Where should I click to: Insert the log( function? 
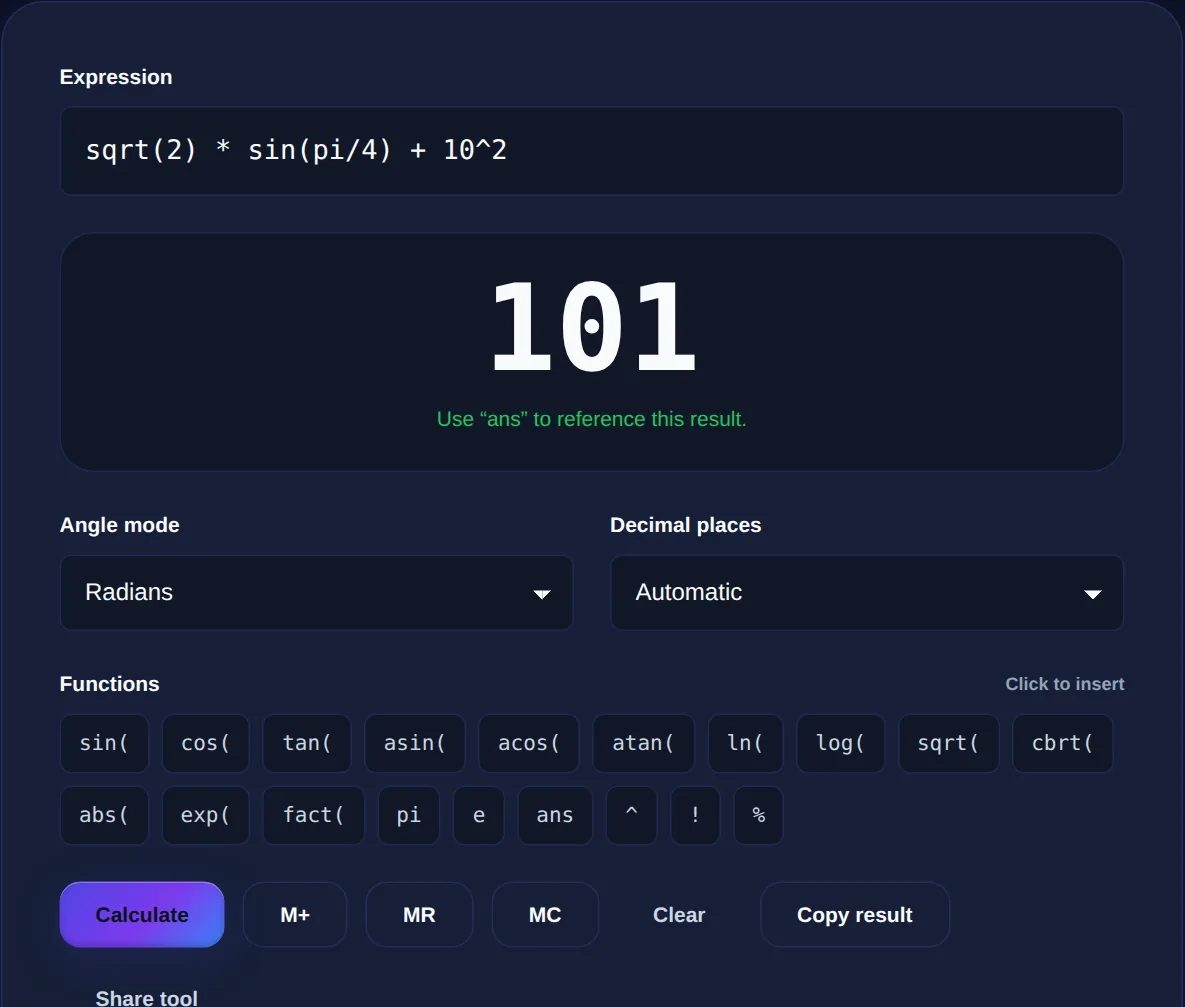(x=840, y=743)
